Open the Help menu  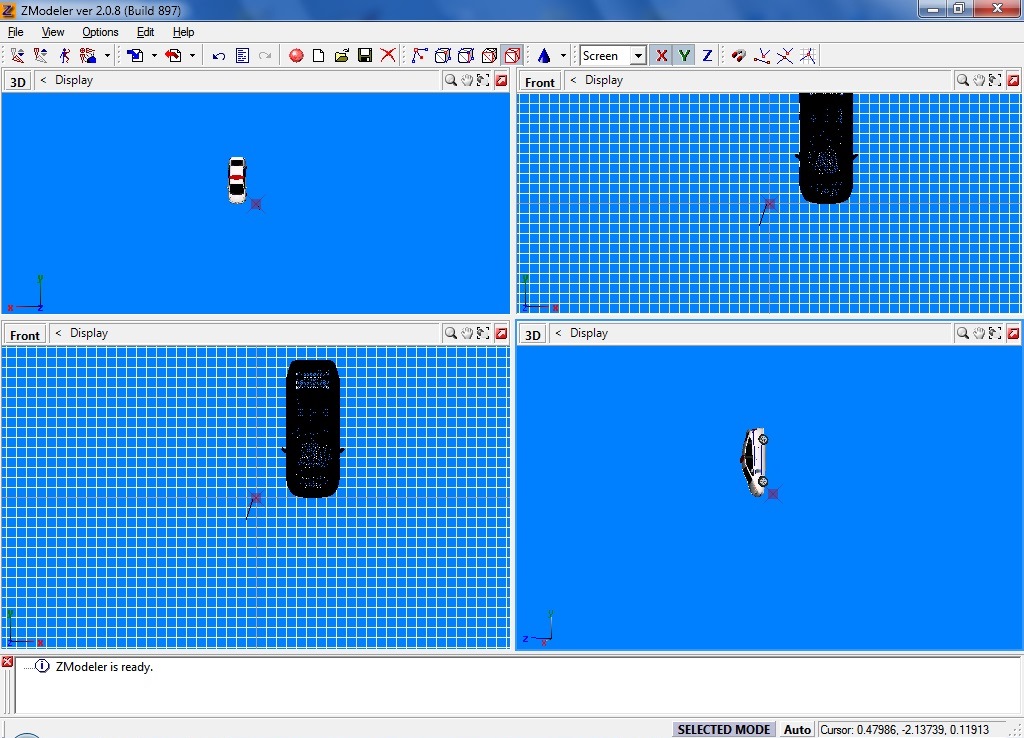point(184,32)
